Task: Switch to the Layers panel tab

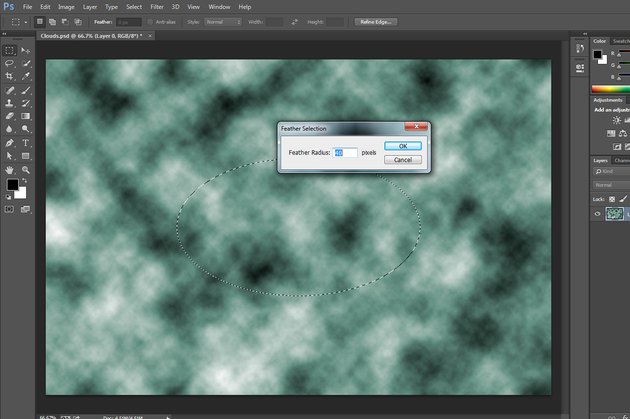Action: pyautogui.click(x=600, y=160)
